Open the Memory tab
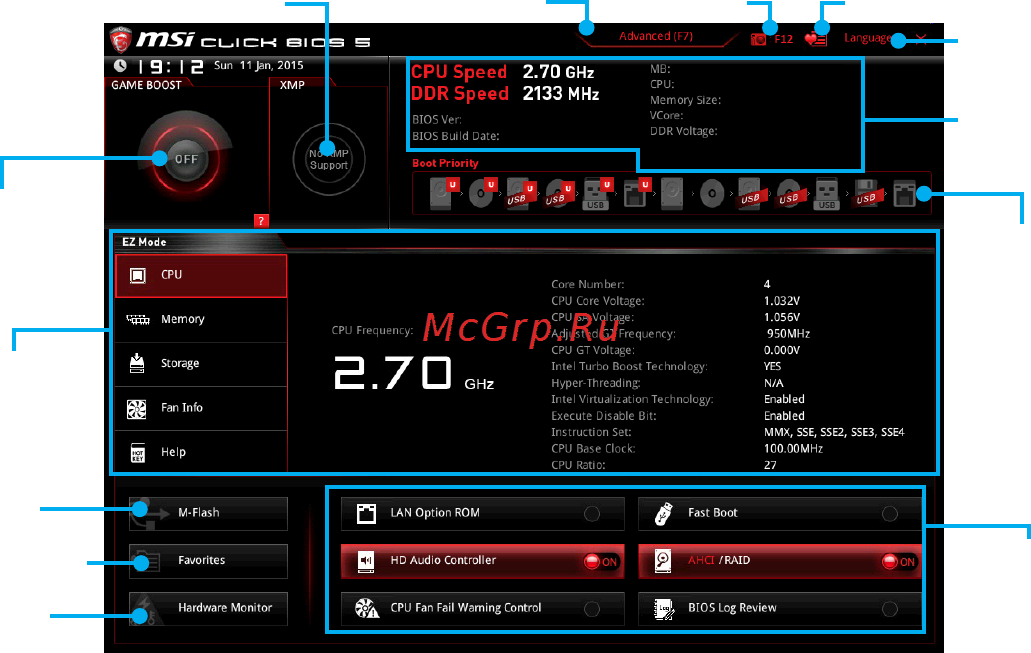 (x=201, y=320)
